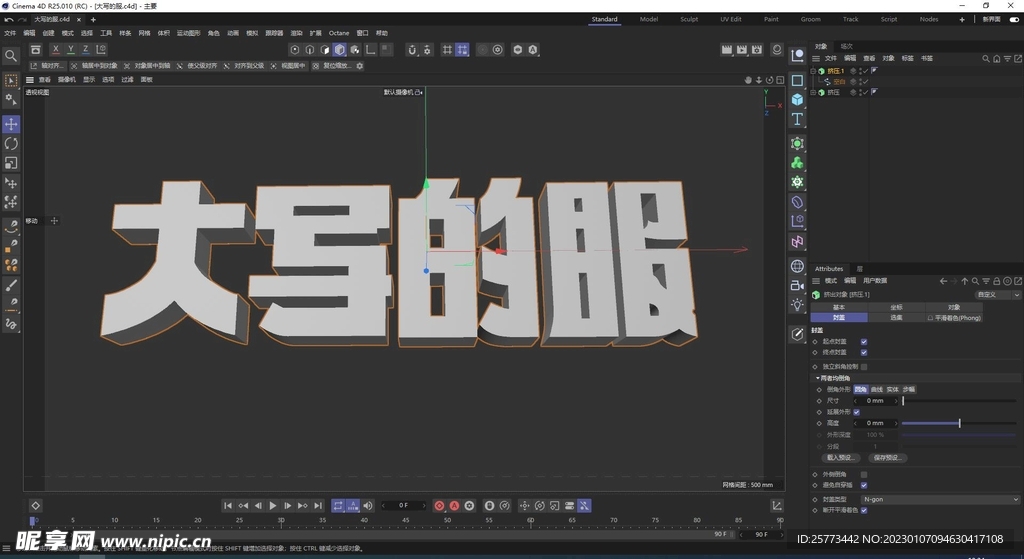Go back in Attributes history arrow
The height and width of the screenshot is (559, 1024).
tap(943, 281)
